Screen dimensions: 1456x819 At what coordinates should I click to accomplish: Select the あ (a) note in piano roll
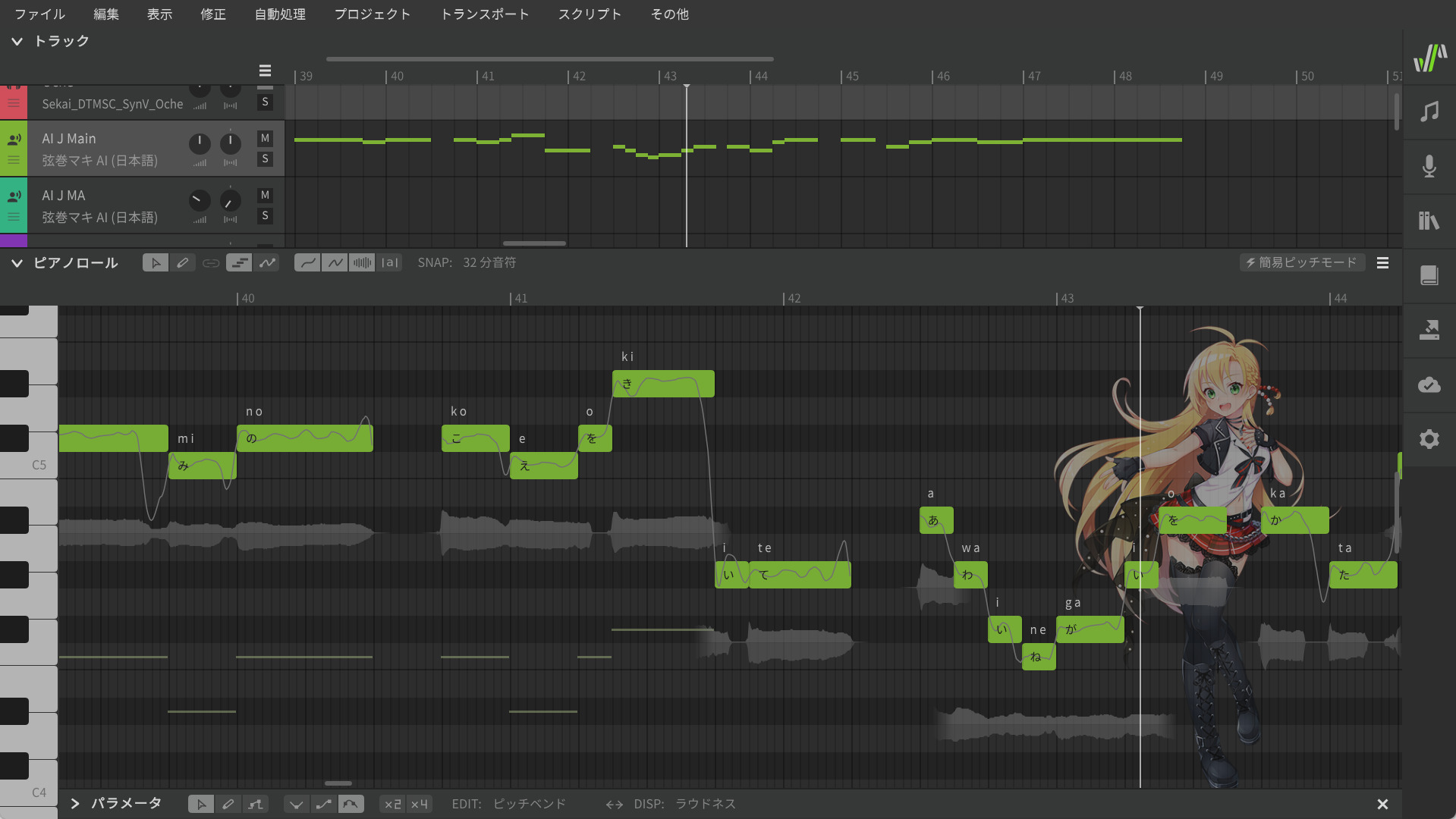pos(936,520)
